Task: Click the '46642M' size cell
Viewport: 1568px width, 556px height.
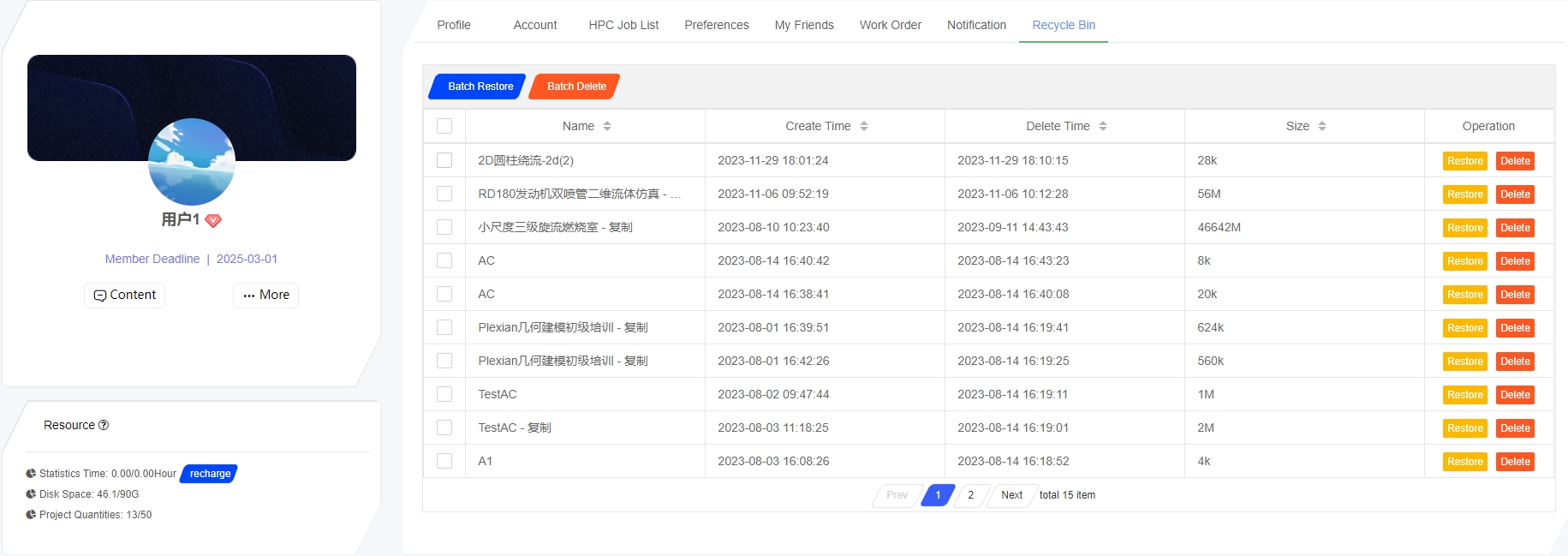Action: [x=1304, y=227]
